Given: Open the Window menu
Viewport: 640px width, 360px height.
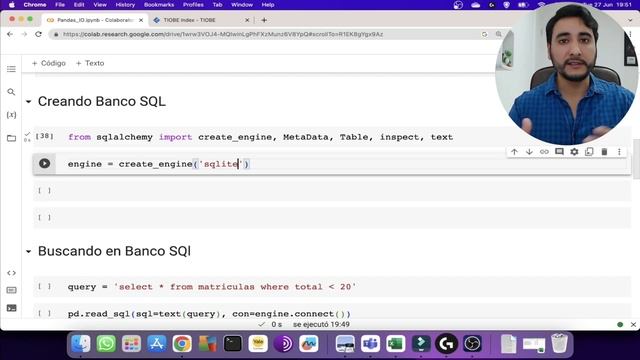Looking at the screenshot, I should pos(242,5).
